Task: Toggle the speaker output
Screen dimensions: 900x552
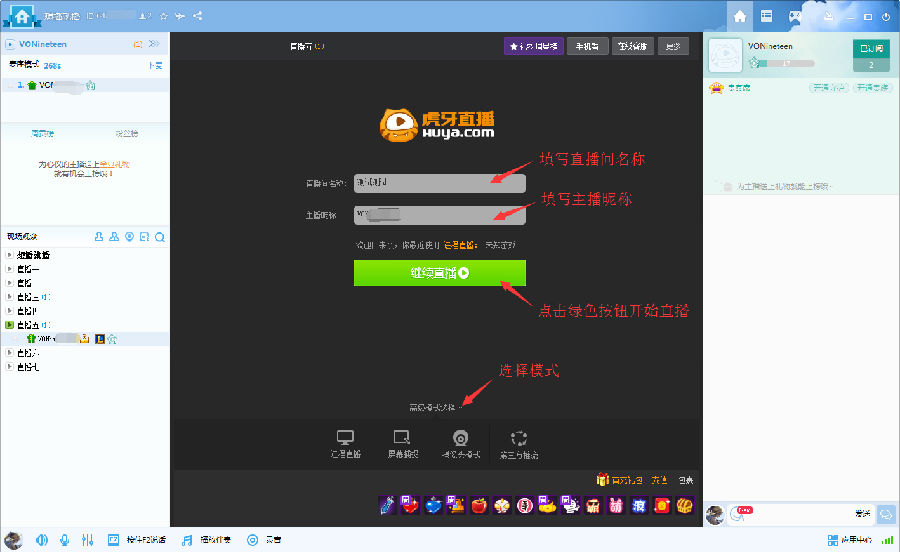Action: 41,540
